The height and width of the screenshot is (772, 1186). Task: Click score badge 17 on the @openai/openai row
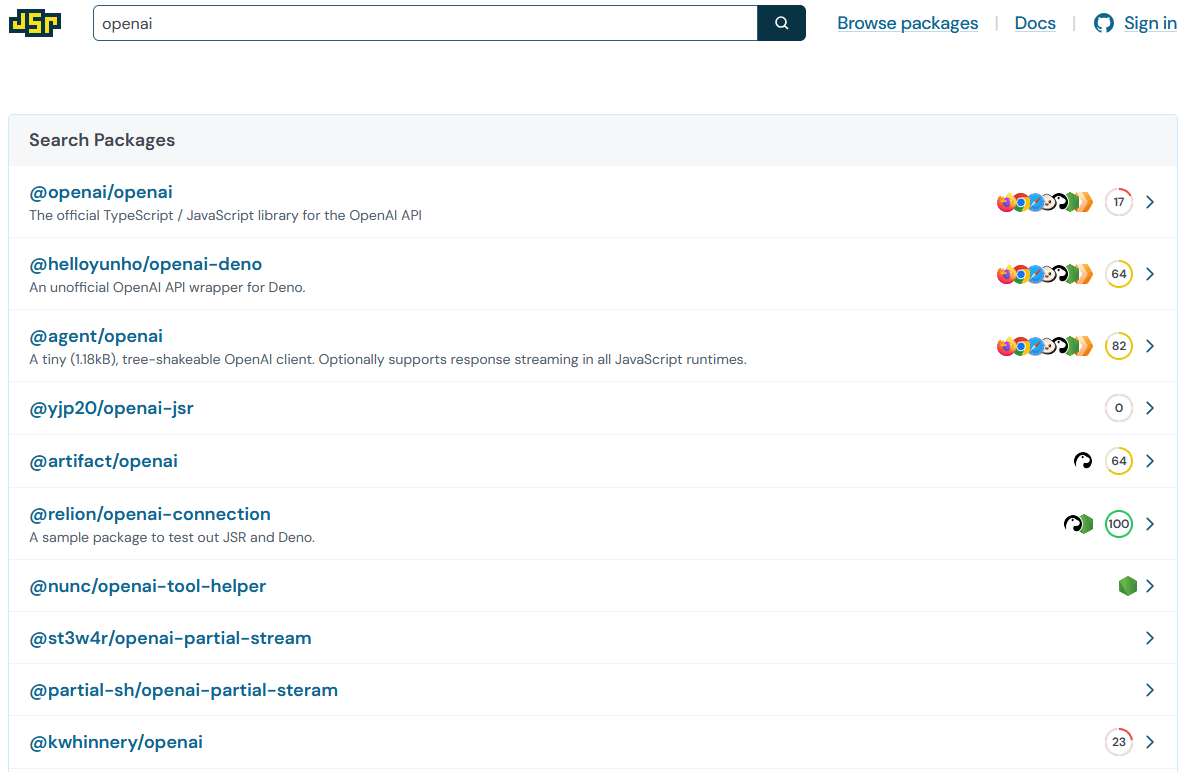click(1119, 202)
